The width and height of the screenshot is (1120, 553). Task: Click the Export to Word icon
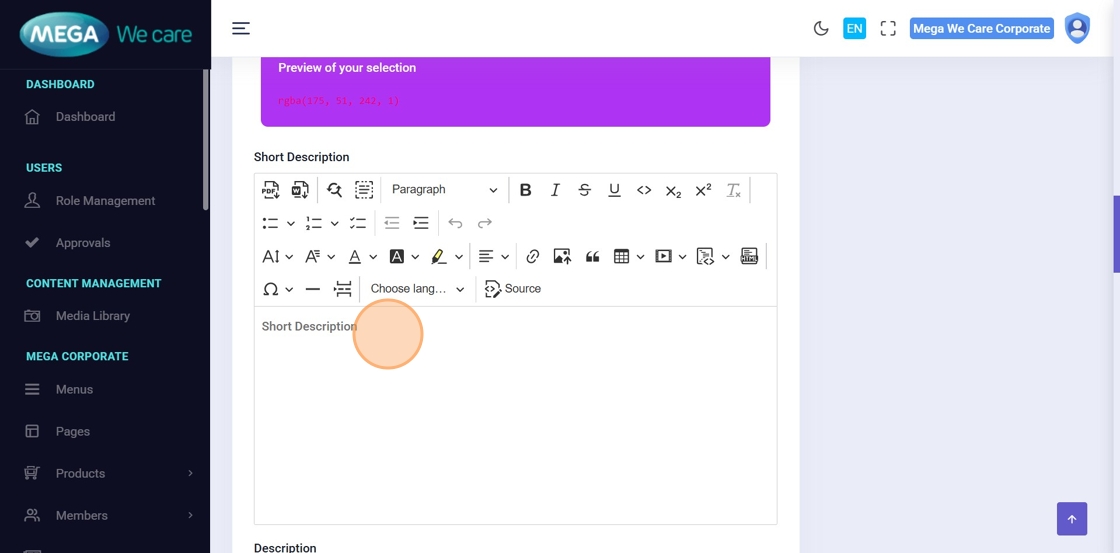[x=300, y=190]
